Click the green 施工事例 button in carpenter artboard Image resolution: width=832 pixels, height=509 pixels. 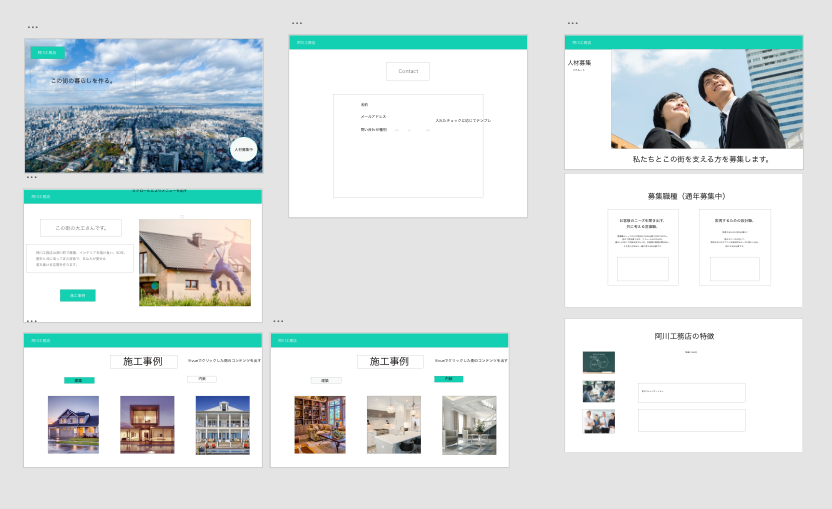coord(77,295)
